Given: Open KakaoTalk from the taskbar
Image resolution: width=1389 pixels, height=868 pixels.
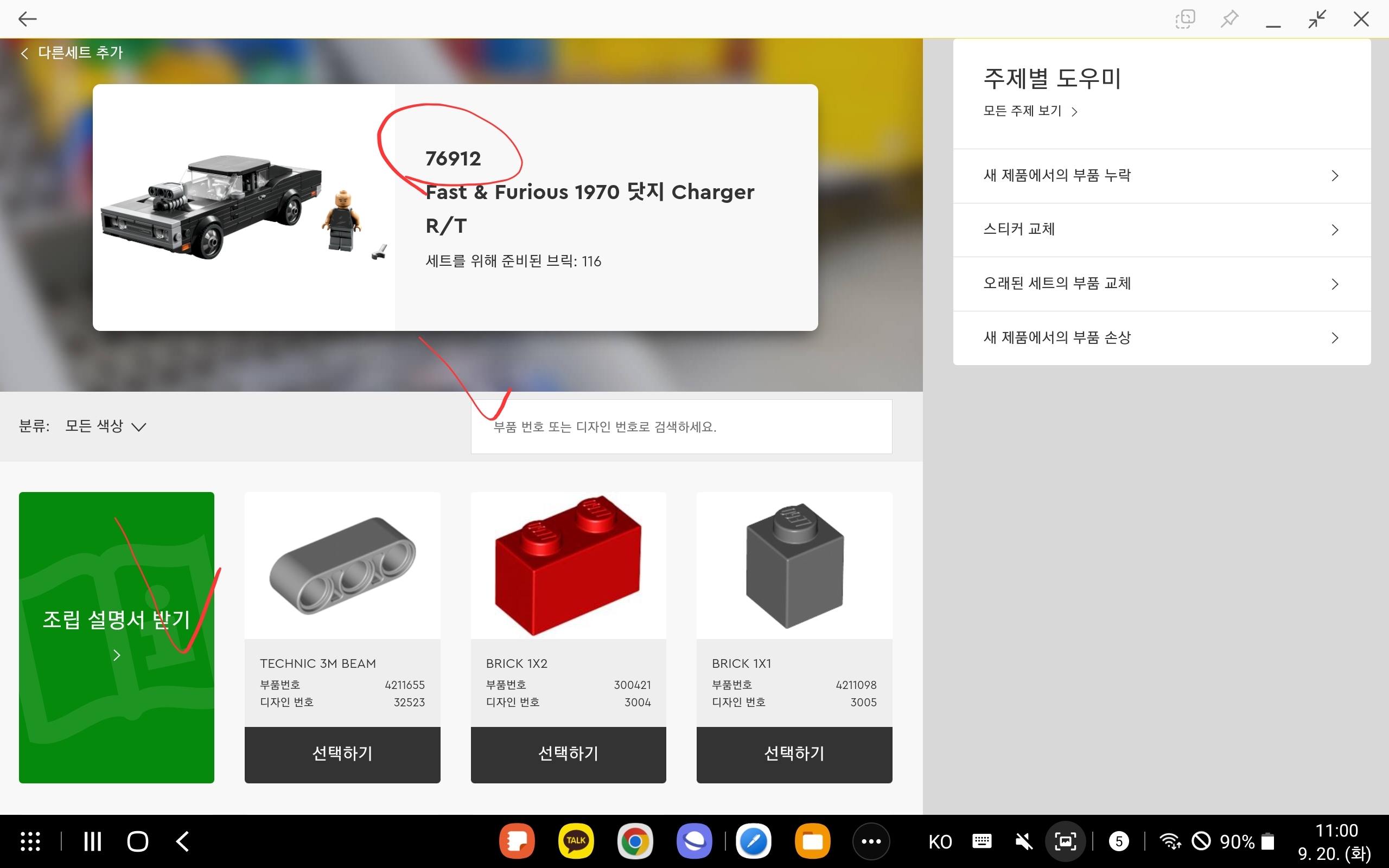Looking at the screenshot, I should point(576,841).
